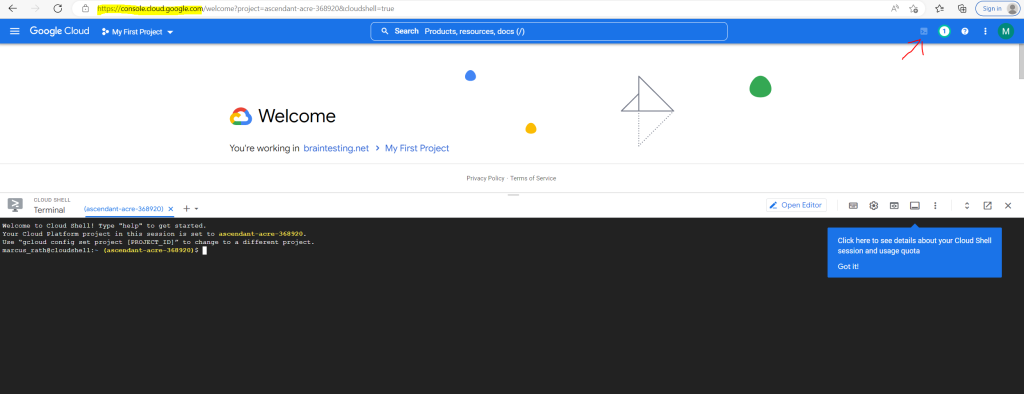Open the help question mark menu
Image resolution: width=1024 pixels, height=394 pixels.
tap(965, 31)
